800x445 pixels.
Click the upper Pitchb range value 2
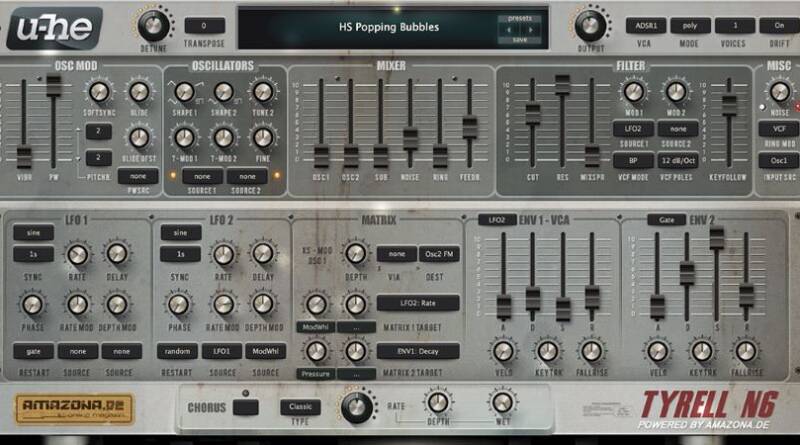point(98,132)
